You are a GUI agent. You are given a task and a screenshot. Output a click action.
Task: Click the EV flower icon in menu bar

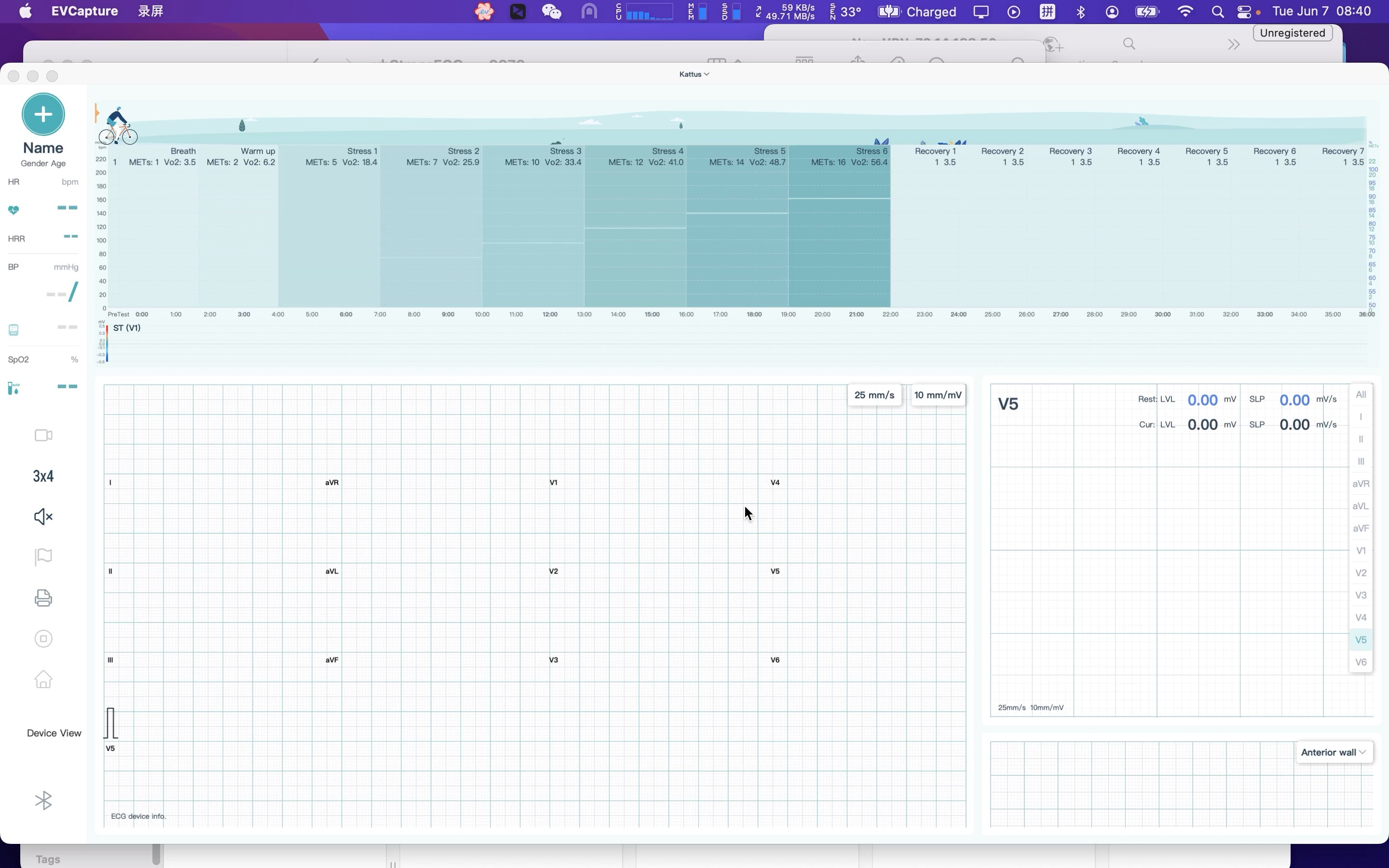[x=484, y=12]
